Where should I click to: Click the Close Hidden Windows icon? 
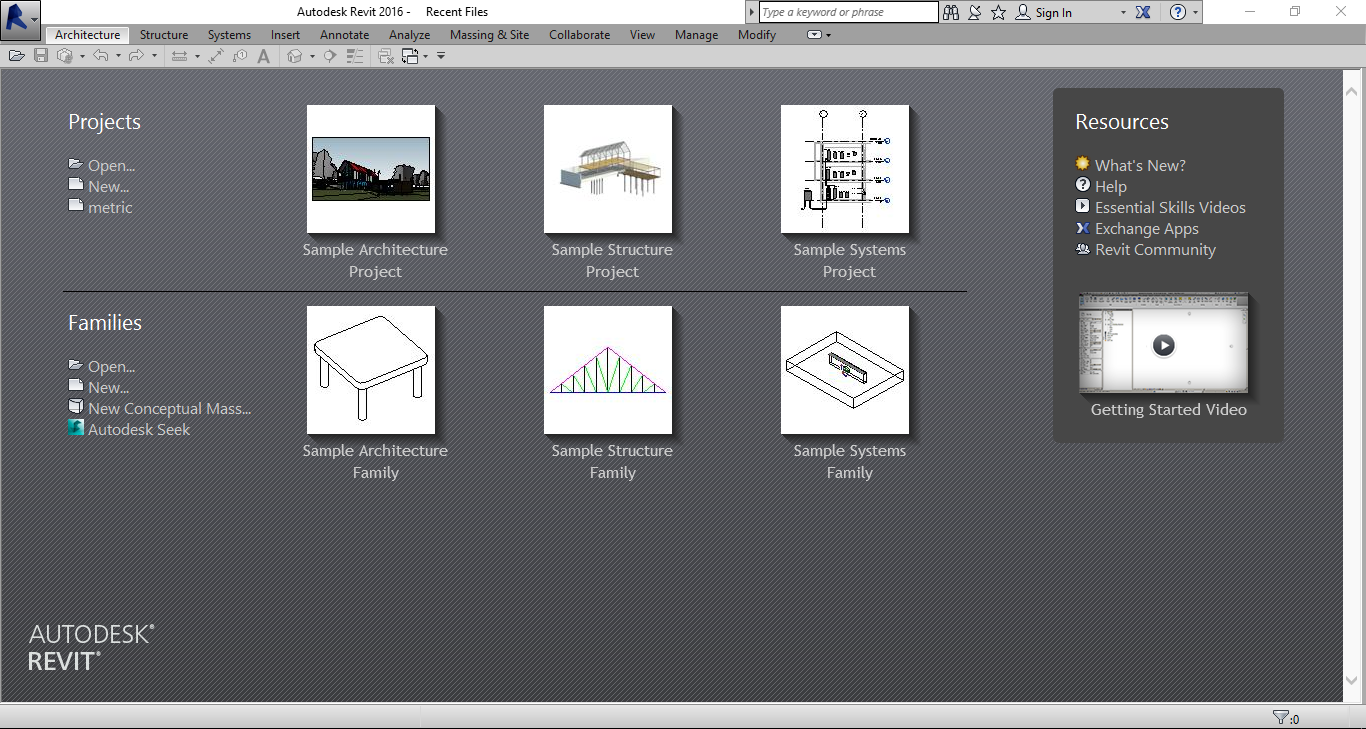pyautogui.click(x=385, y=56)
